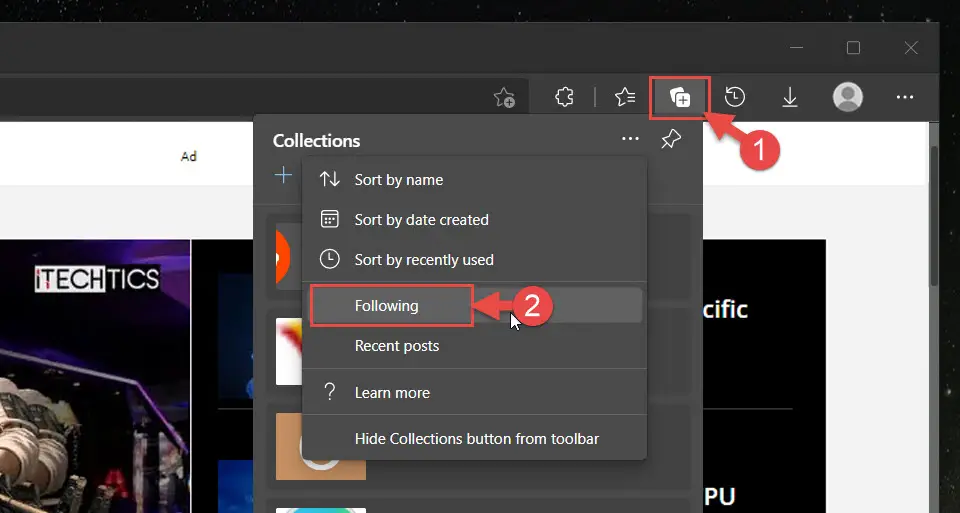Choose Sort by name
This screenshot has height=513, width=960.
[474, 180]
